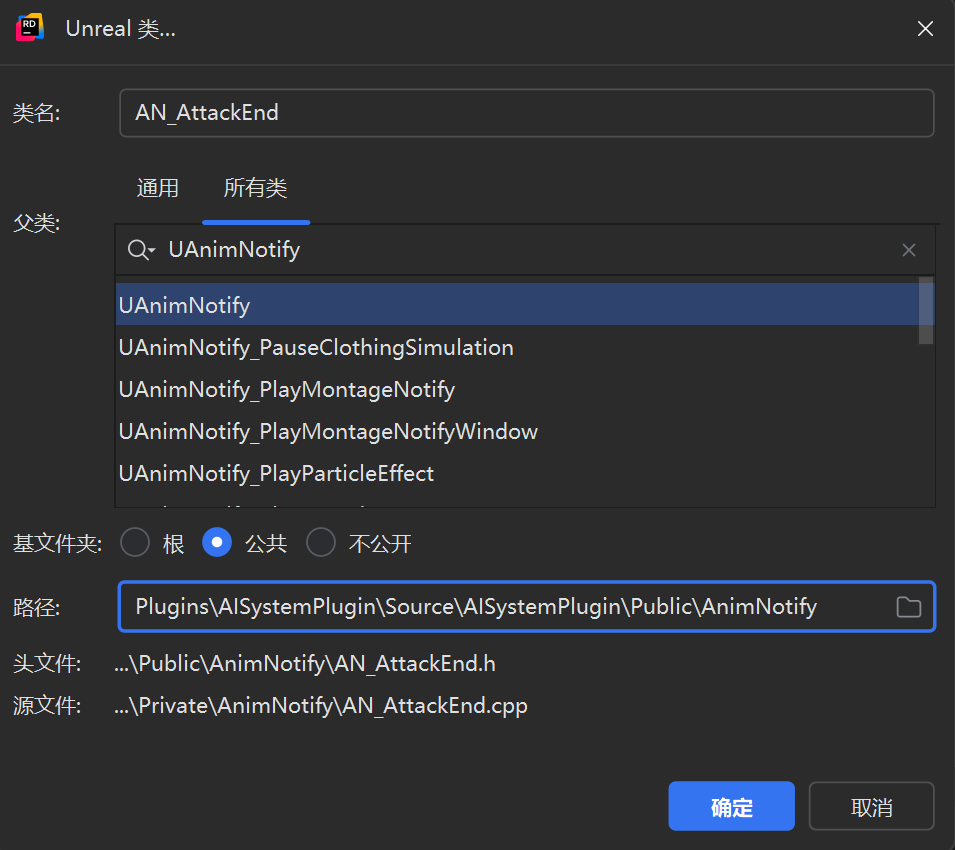This screenshot has width=955, height=850.
Task: Select UAnimNotify_PauseClothingSimulation from the list
Action: 316,348
